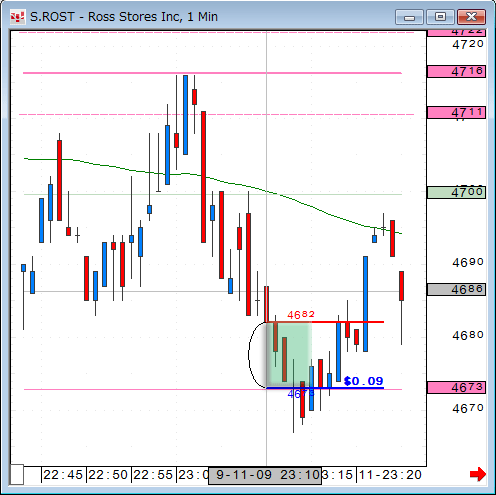Click the green shaded trade region
Viewport: 496px width, 495px height.
(x=289, y=355)
